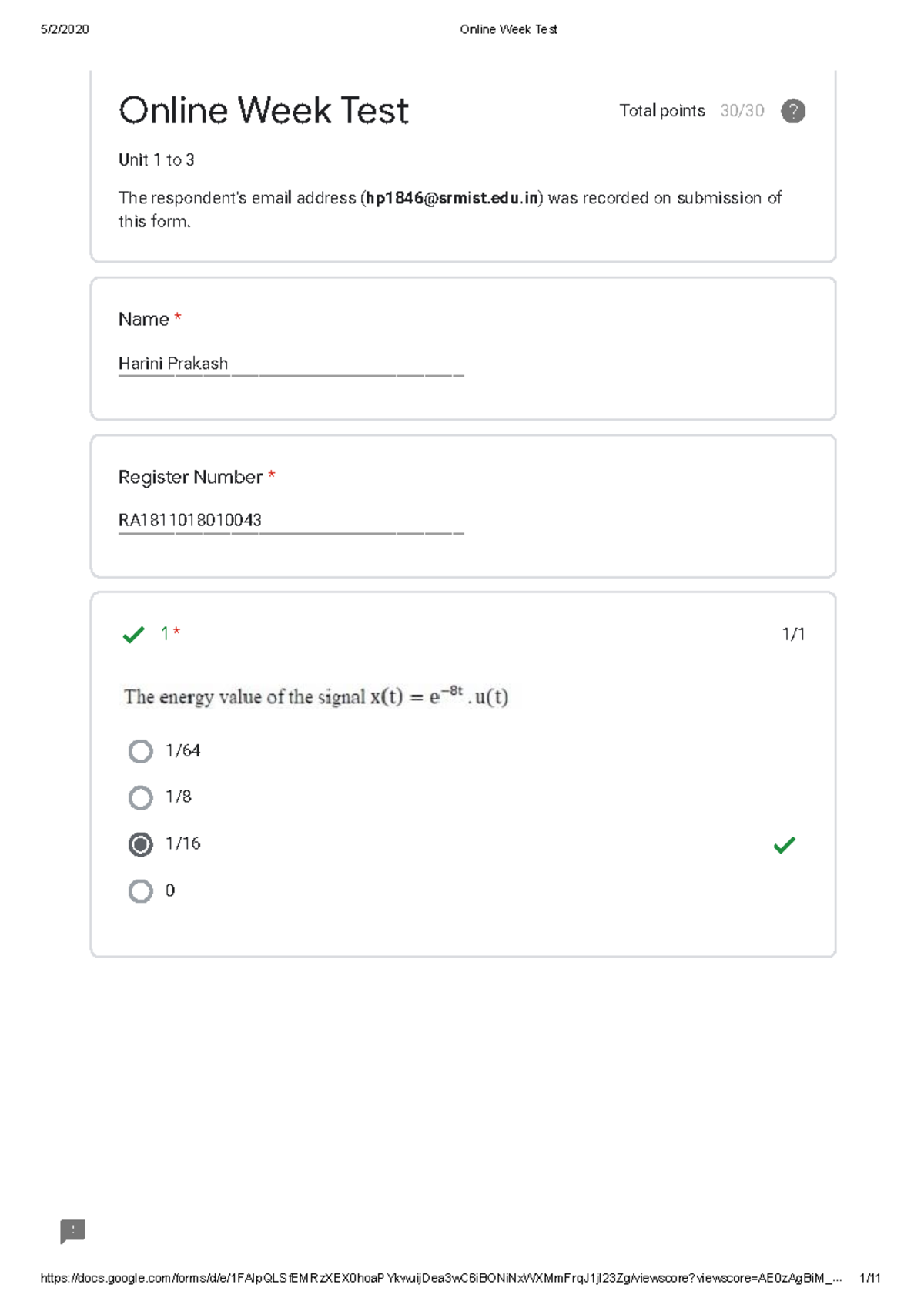The image size is (924, 1308).
Task: Click the Name field with Harini Prakash
Action: tap(290, 364)
